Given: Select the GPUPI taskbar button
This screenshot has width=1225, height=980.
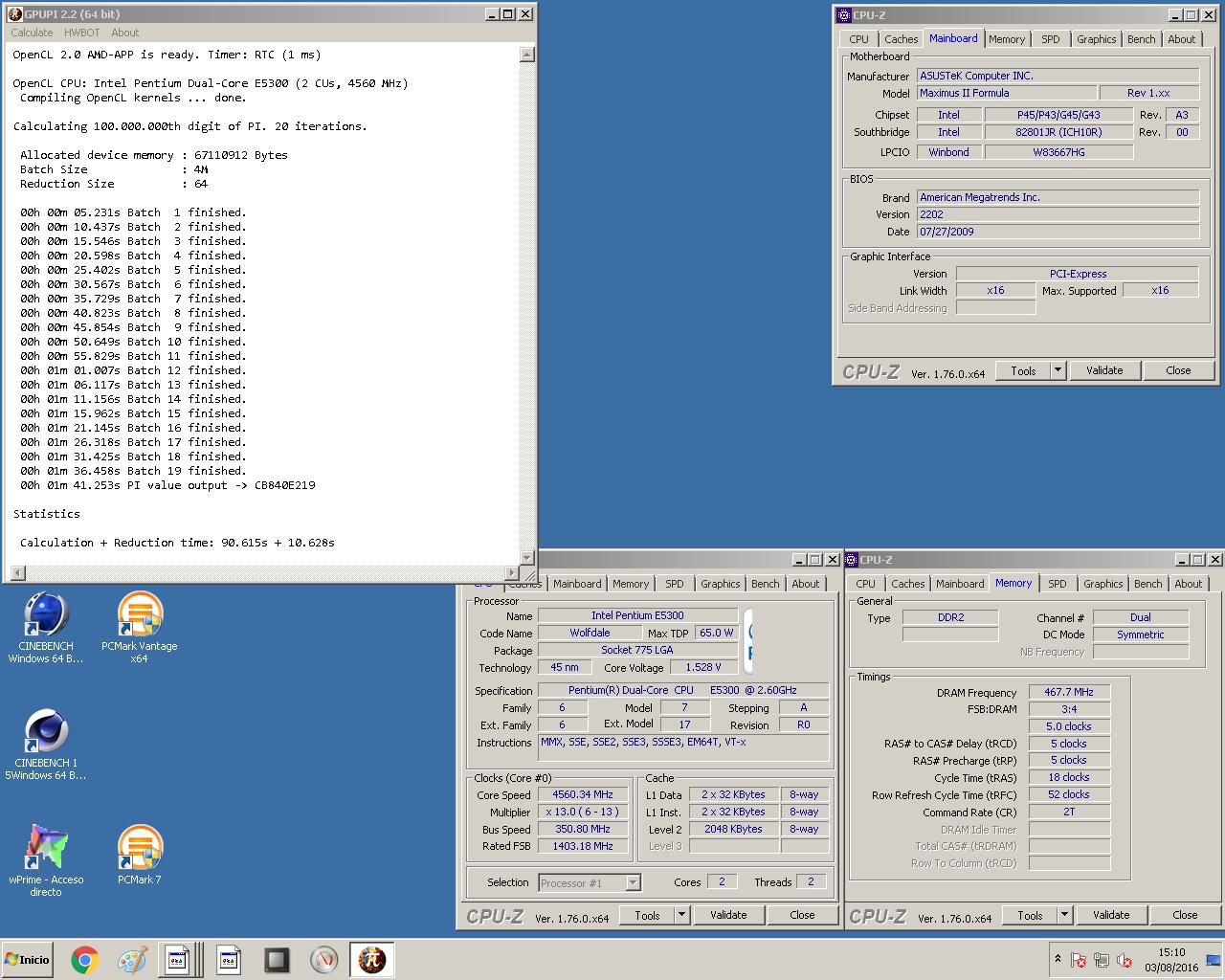Looking at the screenshot, I should pos(372,959).
